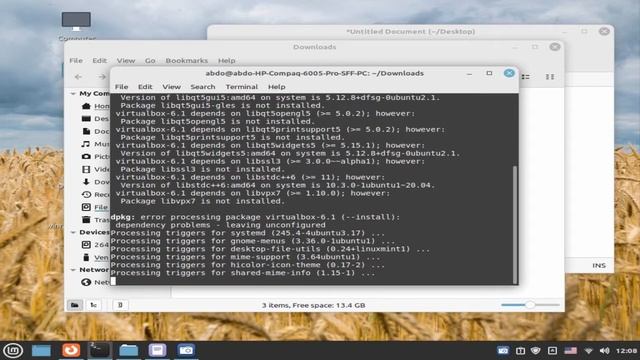The image size is (640, 360).
Task: Click the 'Package libssl3 is not installed.' line
Action: tap(202, 169)
